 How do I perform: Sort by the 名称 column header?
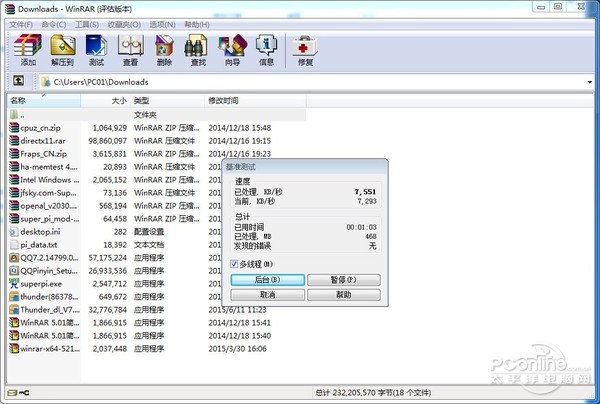tap(44, 101)
